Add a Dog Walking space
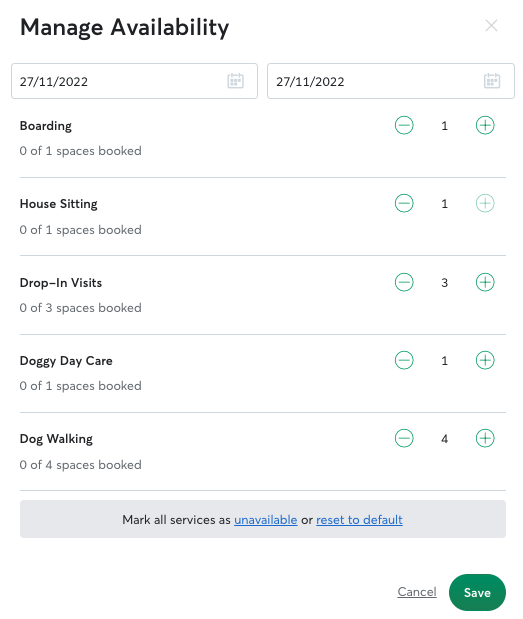Viewport: 523px width, 619px height. click(x=485, y=438)
